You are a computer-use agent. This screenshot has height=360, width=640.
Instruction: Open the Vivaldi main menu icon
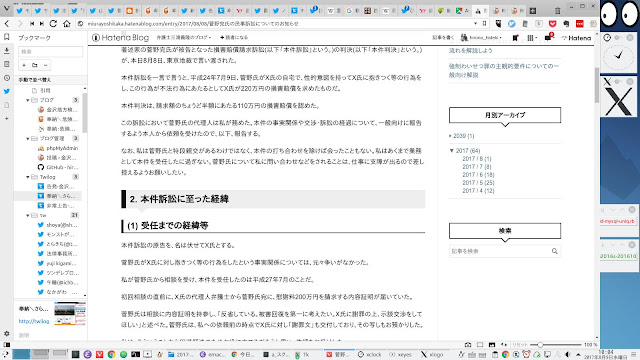[6, 9]
